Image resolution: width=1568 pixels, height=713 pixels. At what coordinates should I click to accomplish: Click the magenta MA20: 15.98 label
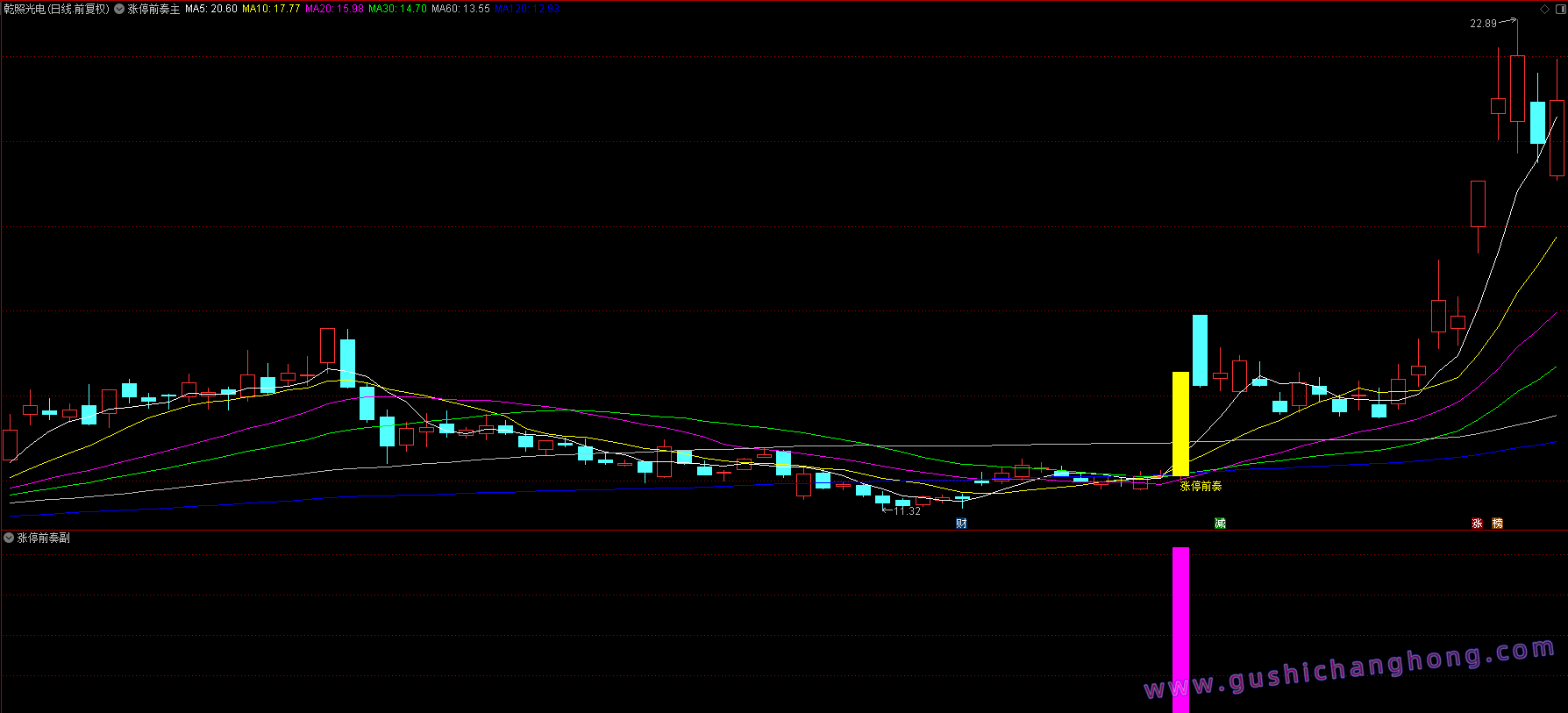[334, 9]
